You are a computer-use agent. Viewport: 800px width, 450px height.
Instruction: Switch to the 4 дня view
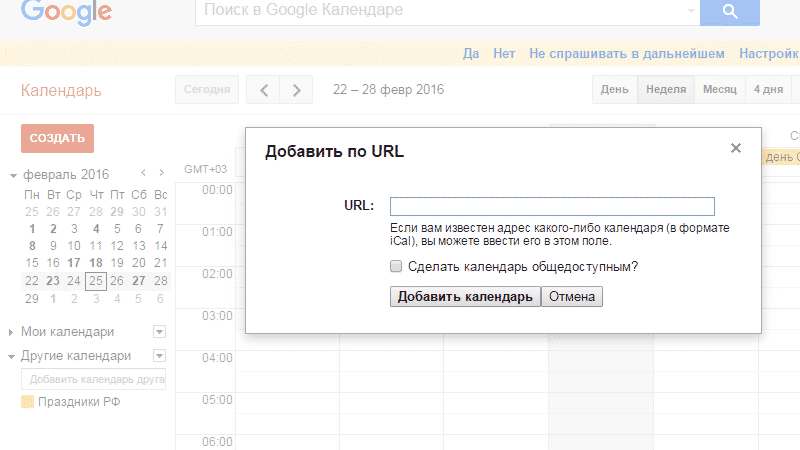click(768, 90)
